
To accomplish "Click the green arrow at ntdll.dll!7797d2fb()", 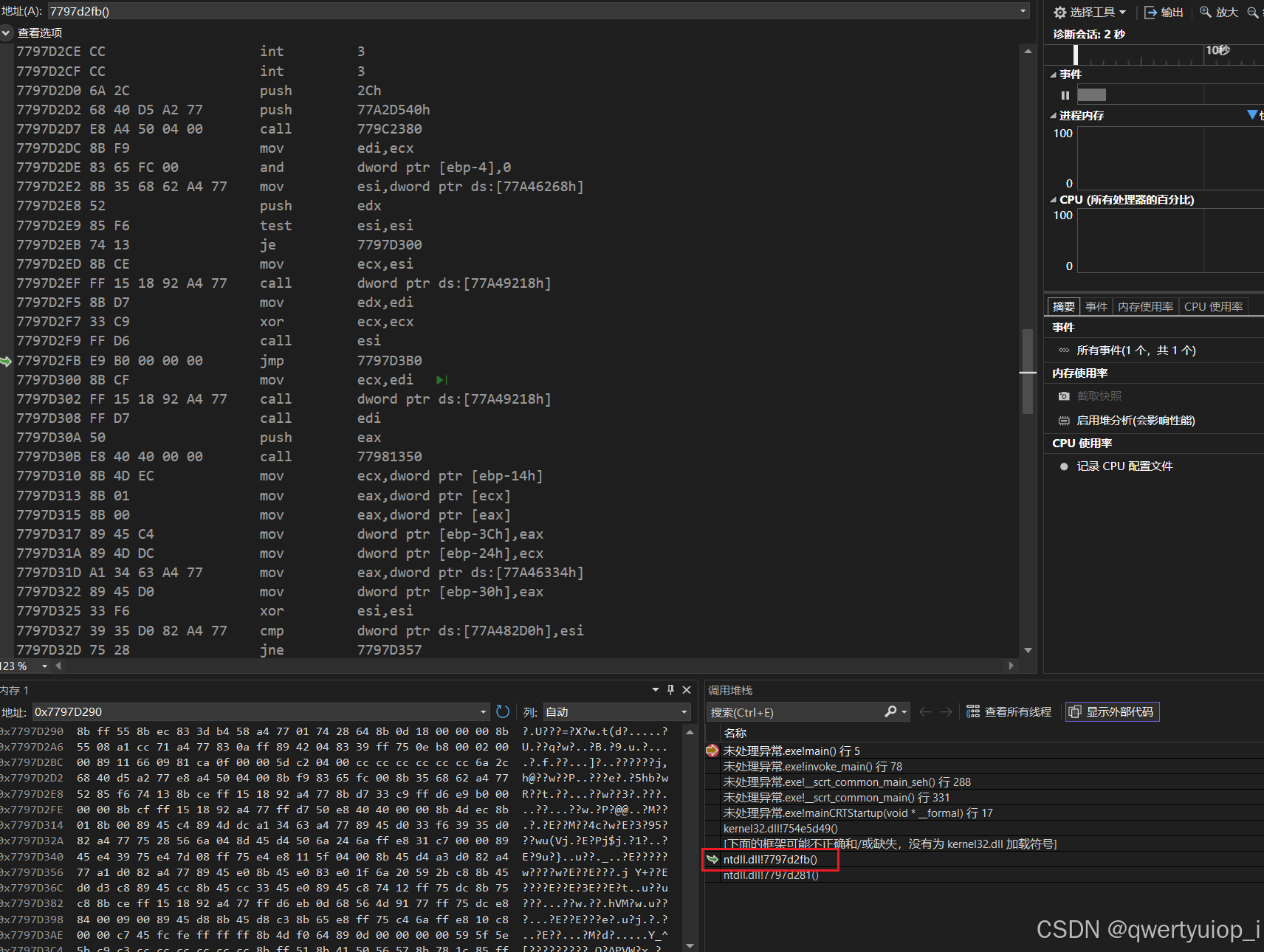I will [712, 859].
